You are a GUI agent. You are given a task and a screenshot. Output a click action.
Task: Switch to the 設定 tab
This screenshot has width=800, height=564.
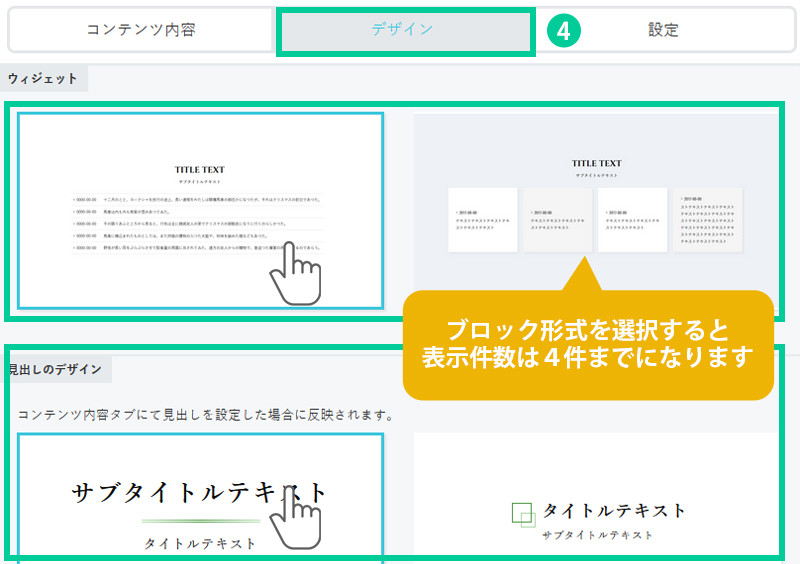pos(663,30)
